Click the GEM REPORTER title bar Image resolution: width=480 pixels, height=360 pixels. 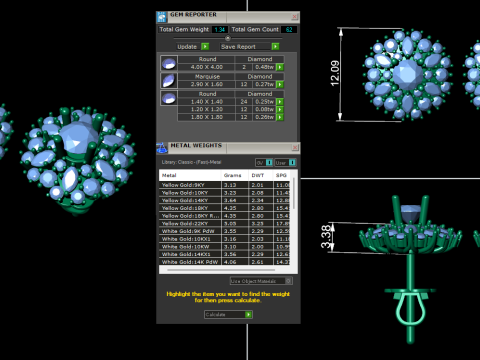point(228,17)
